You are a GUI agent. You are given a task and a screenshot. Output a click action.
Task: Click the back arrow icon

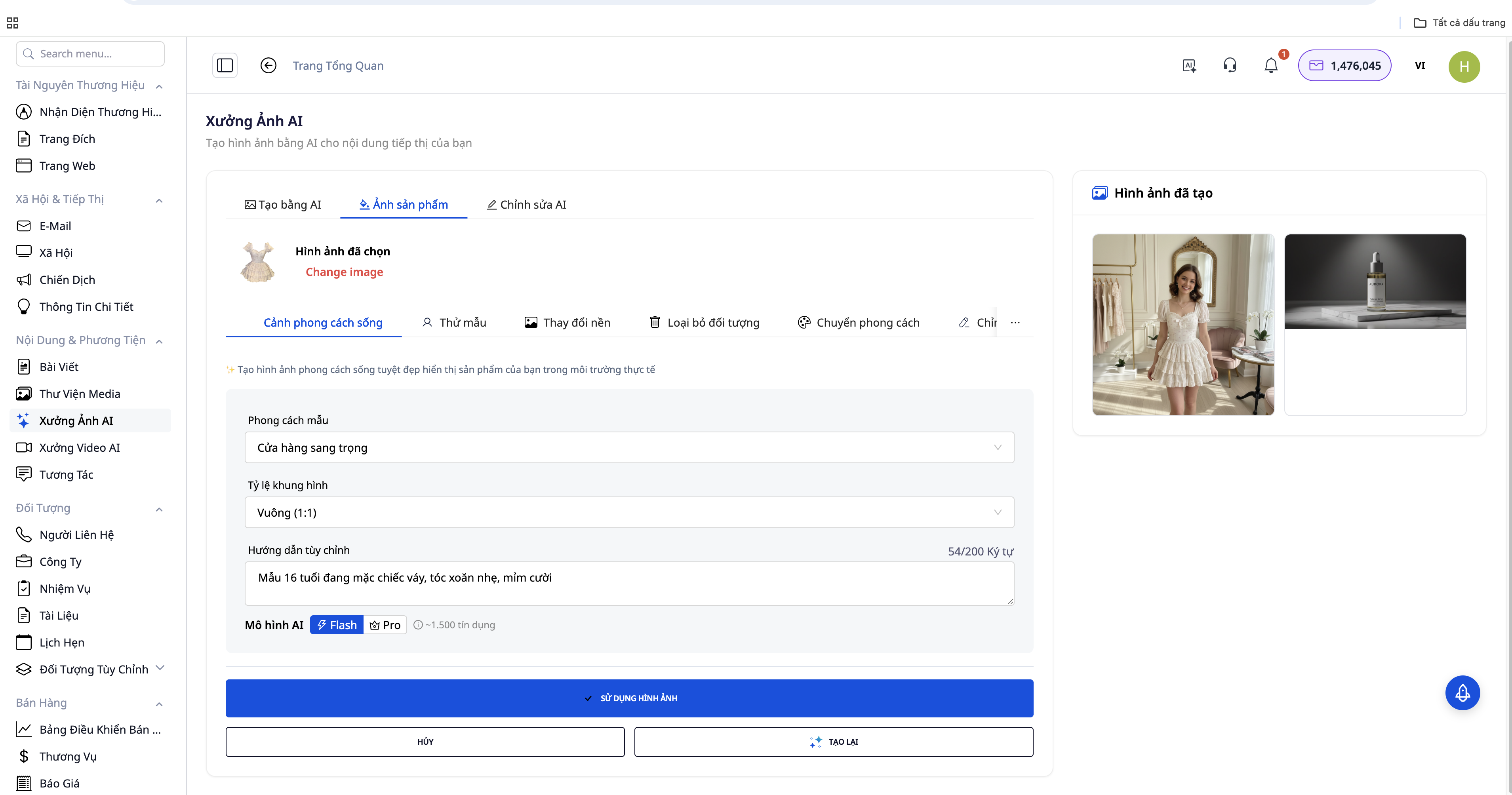pyautogui.click(x=268, y=65)
